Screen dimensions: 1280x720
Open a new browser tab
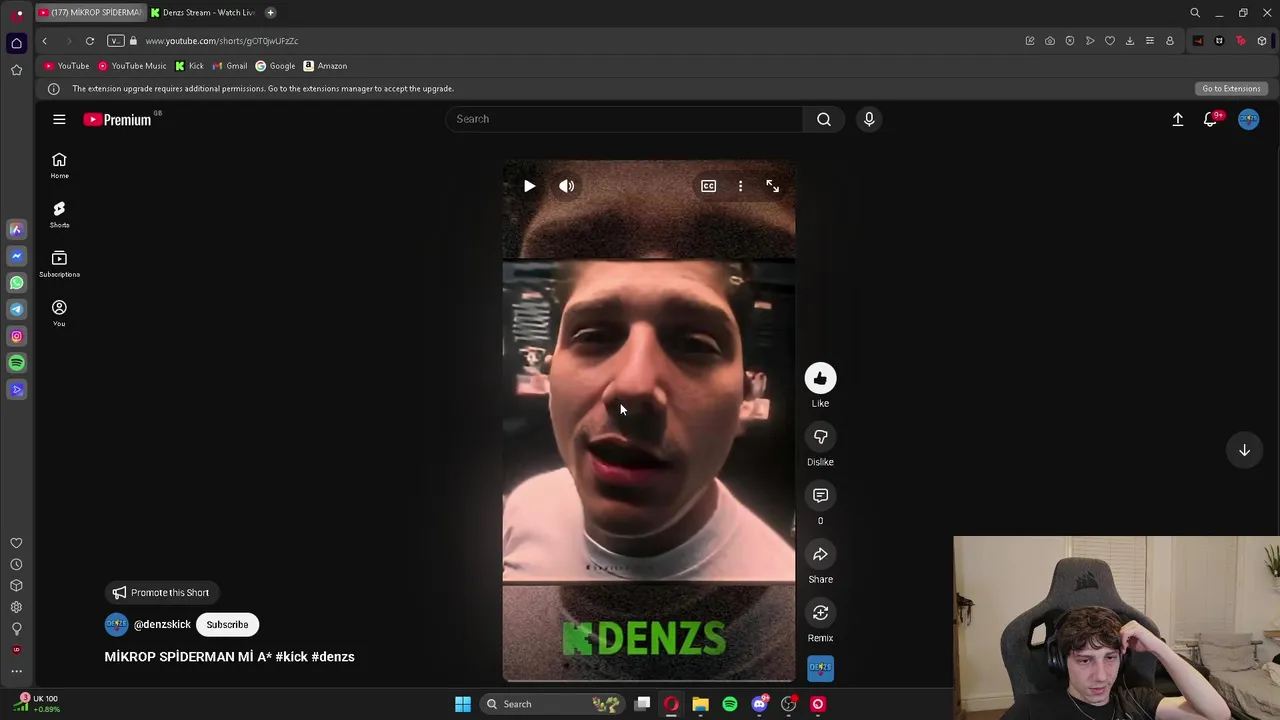(270, 13)
